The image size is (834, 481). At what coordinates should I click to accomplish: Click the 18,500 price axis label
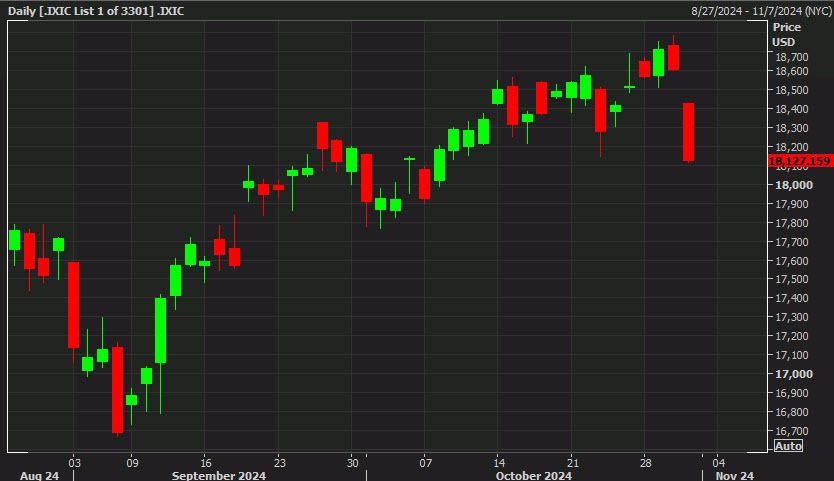point(791,90)
